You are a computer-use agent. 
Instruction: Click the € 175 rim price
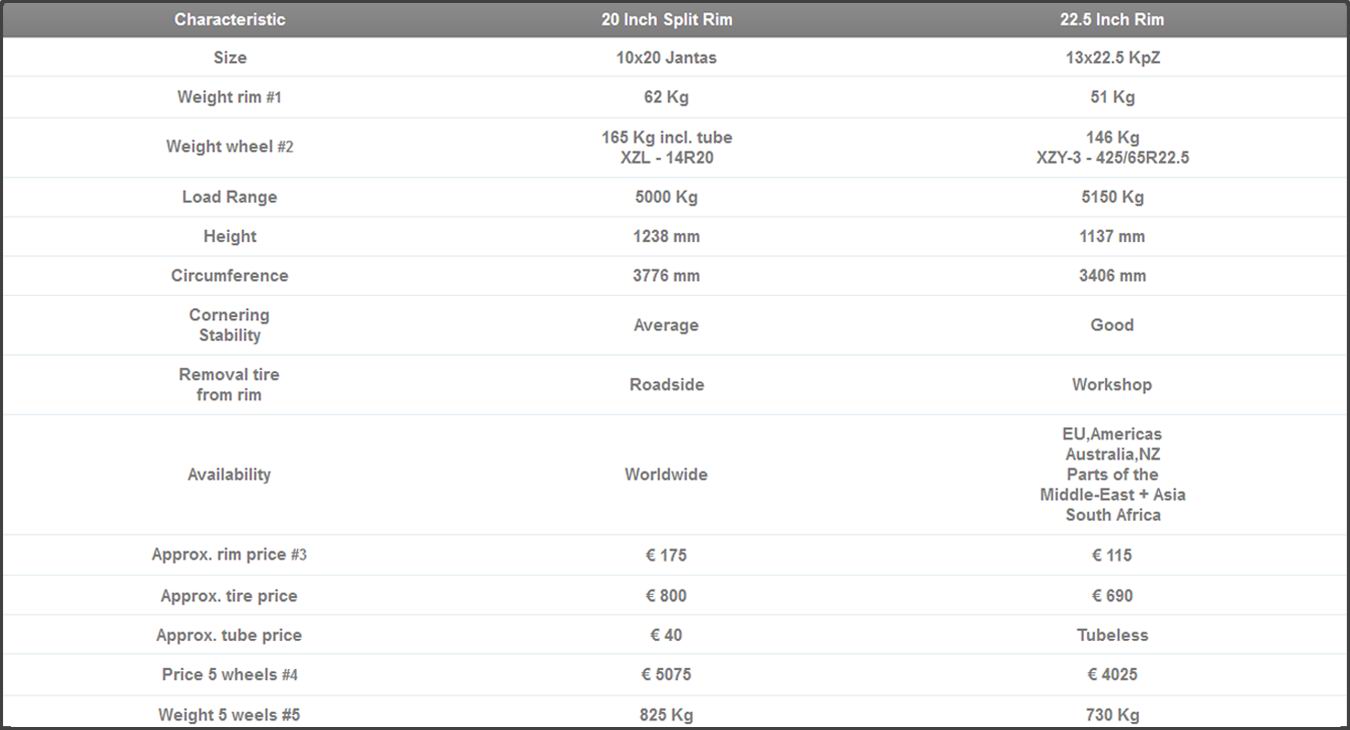pyautogui.click(x=666, y=555)
